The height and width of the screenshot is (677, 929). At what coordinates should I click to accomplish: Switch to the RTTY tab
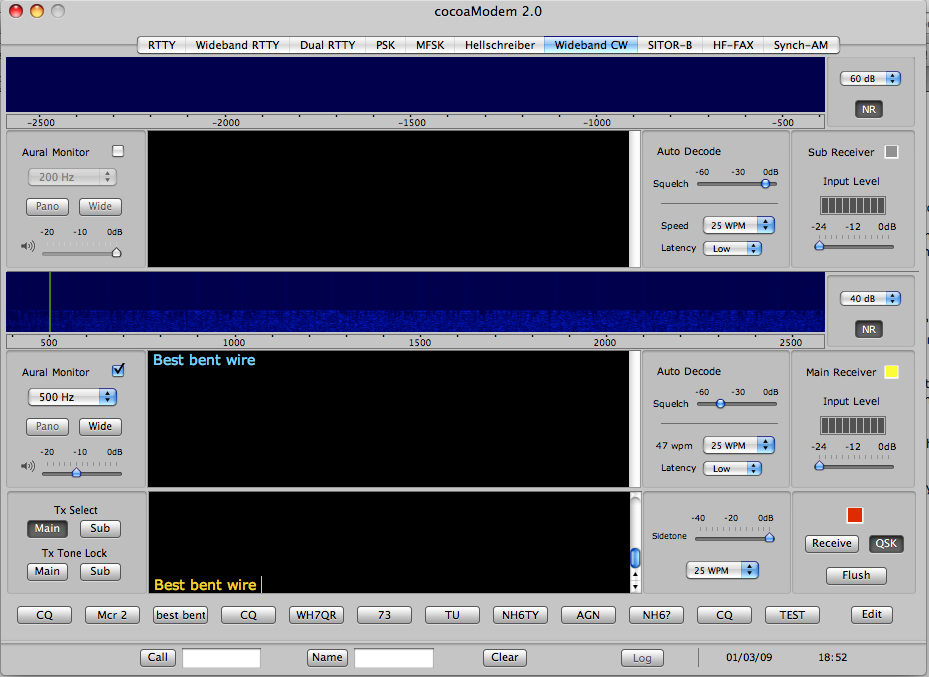coord(162,45)
